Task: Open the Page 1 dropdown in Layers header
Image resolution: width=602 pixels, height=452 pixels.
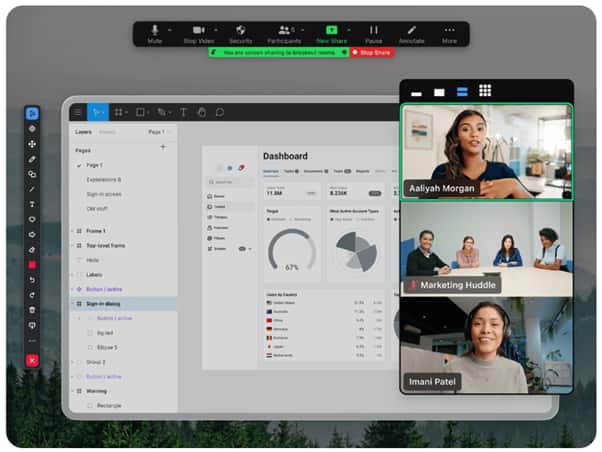Action: click(x=159, y=132)
